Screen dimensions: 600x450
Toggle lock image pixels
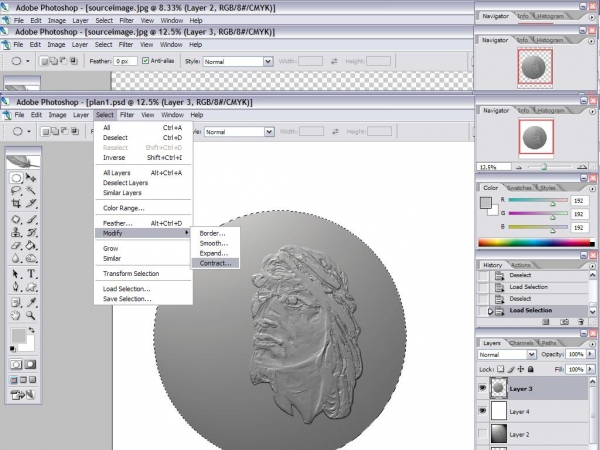pos(511,369)
